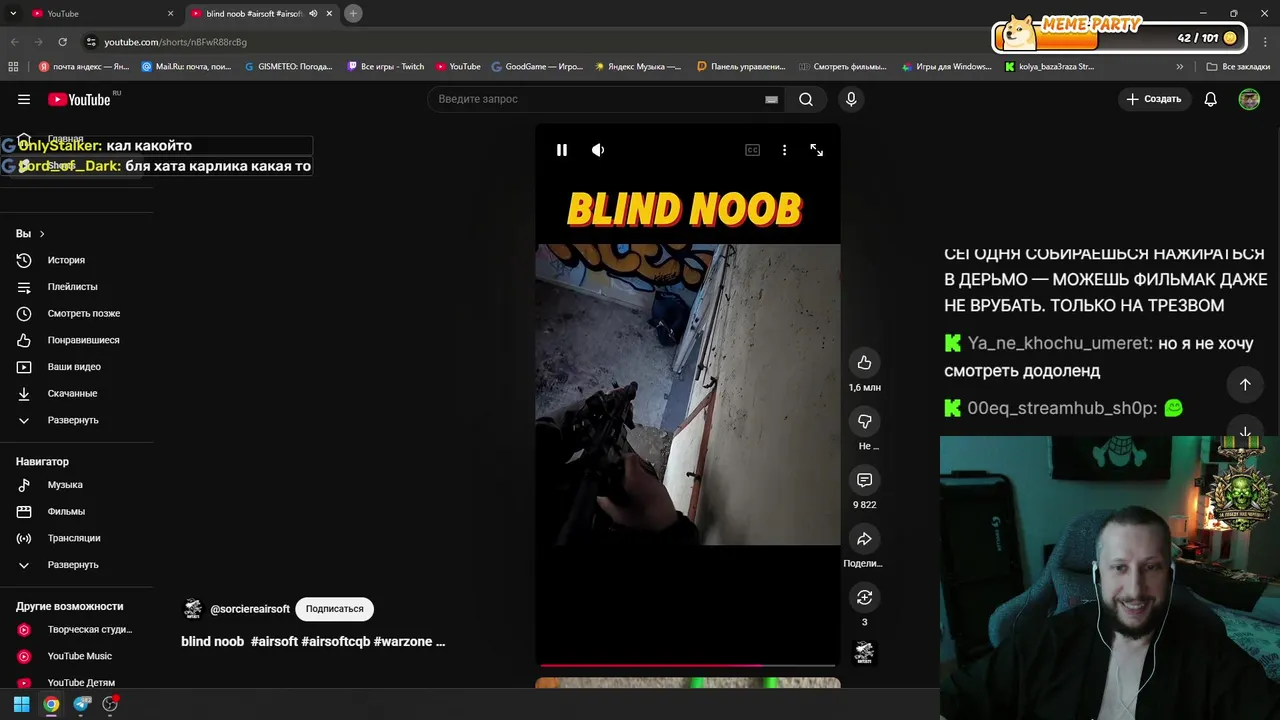The height and width of the screenshot is (720, 1280).
Task: Click the address bar URL
Action: 175,42
